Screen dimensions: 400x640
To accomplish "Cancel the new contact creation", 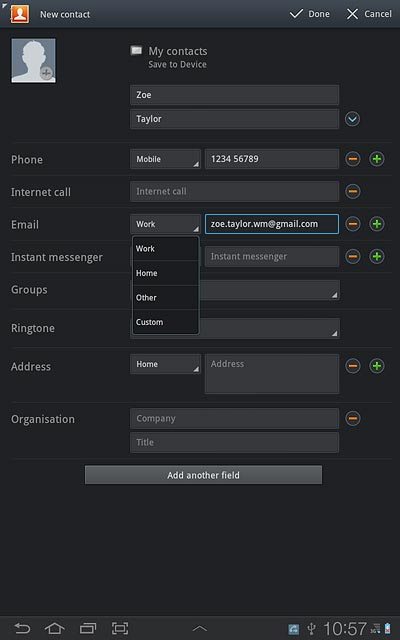I will [369, 14].
